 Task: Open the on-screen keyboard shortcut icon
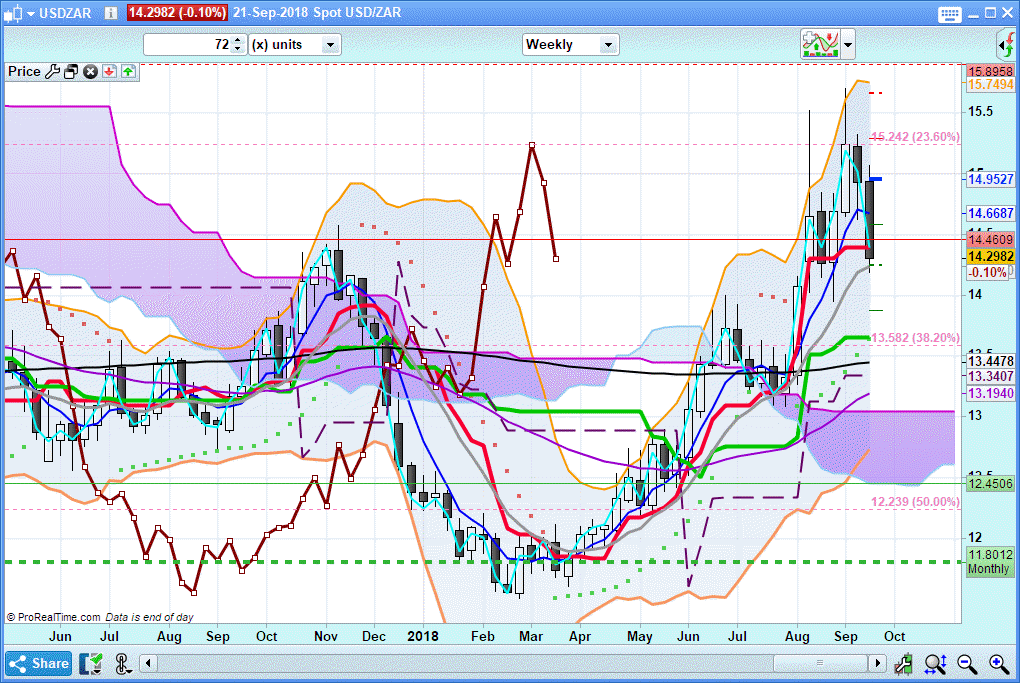(x=949, y=14)
